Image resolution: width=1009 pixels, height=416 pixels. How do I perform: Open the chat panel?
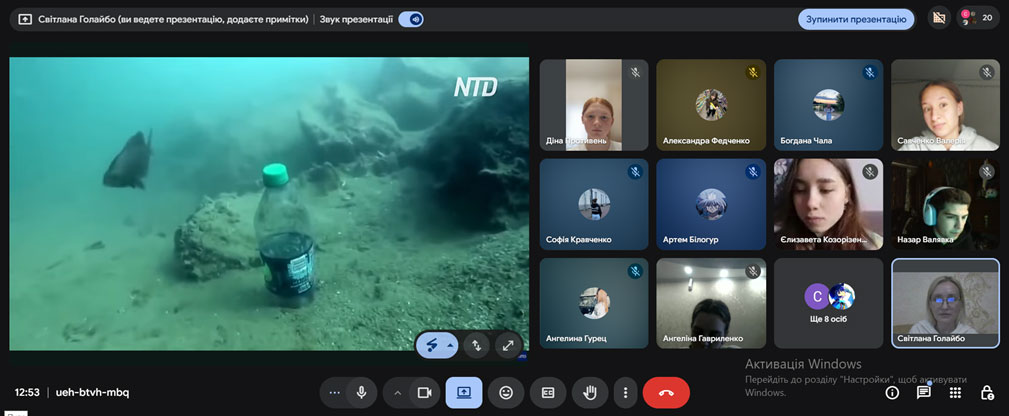[x=924, y=393]
